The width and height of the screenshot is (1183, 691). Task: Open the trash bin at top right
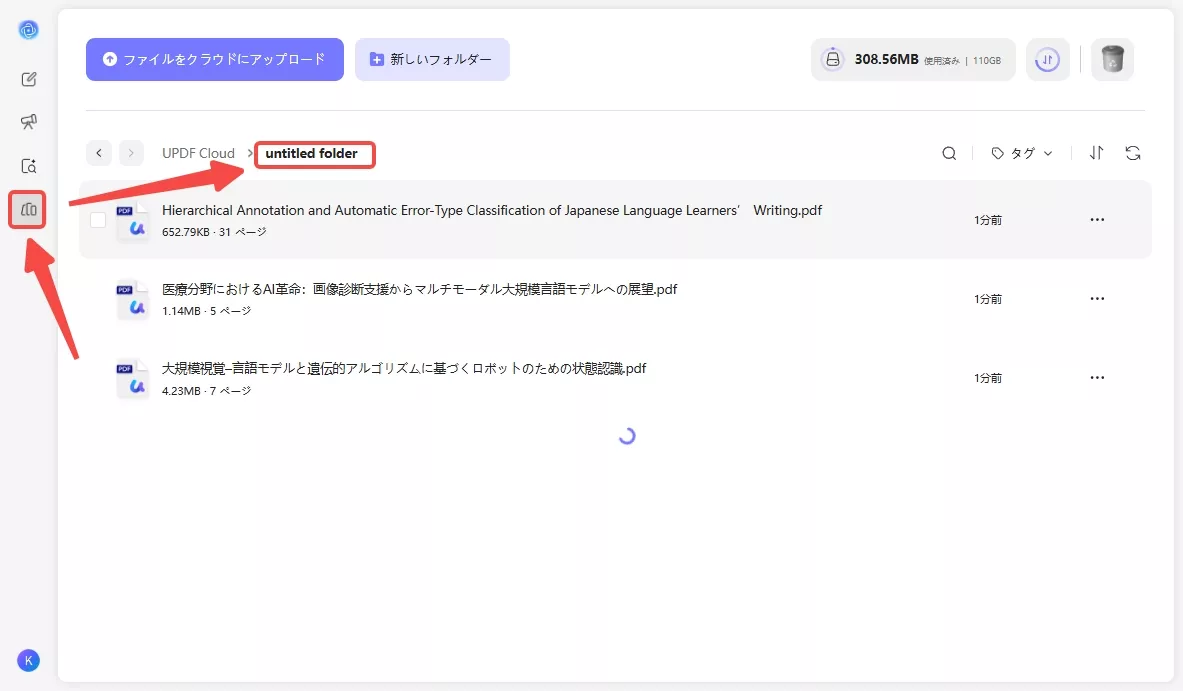click(x=1112, y=59)
